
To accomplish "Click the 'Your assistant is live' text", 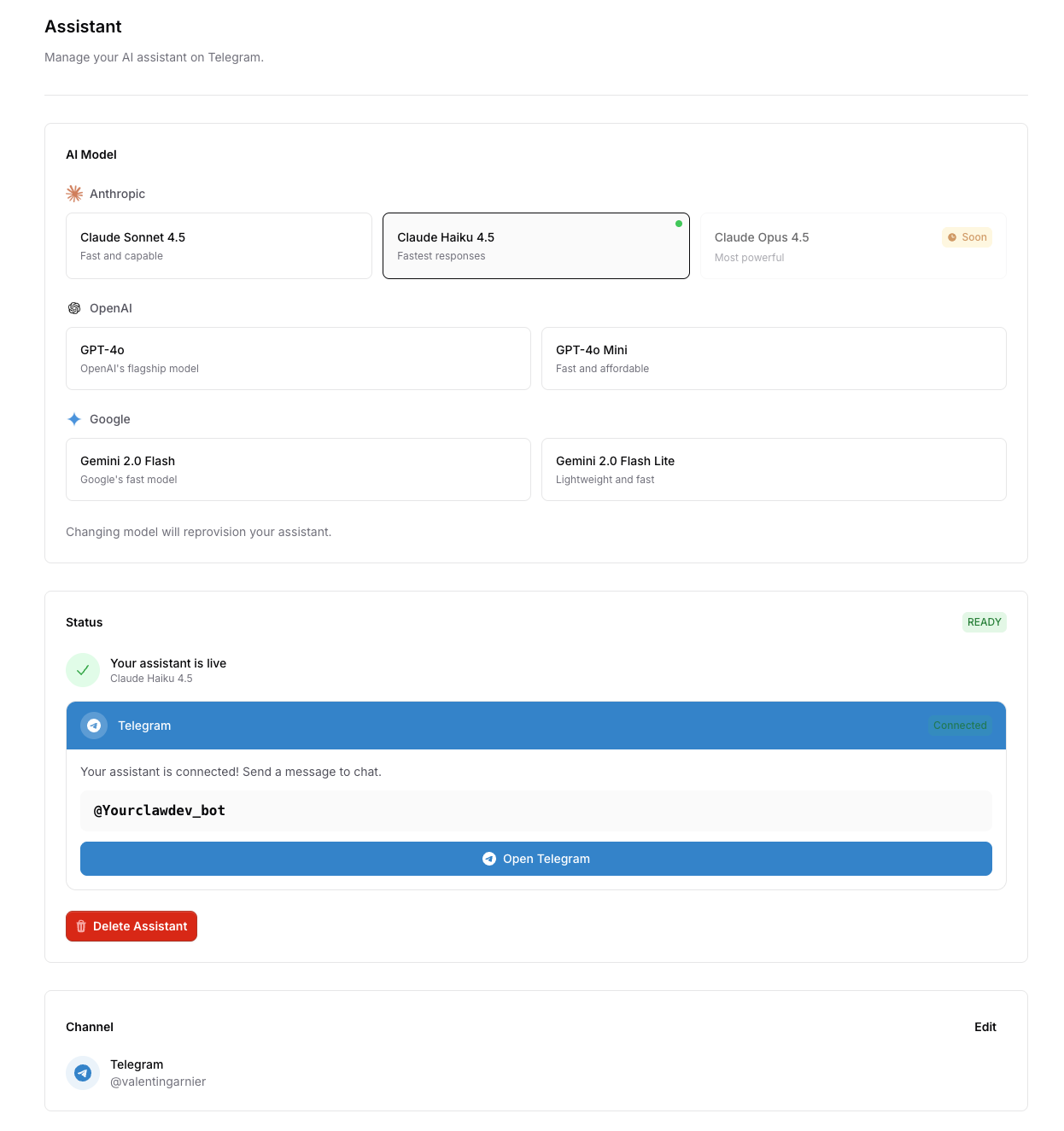I will coord(168,663).
